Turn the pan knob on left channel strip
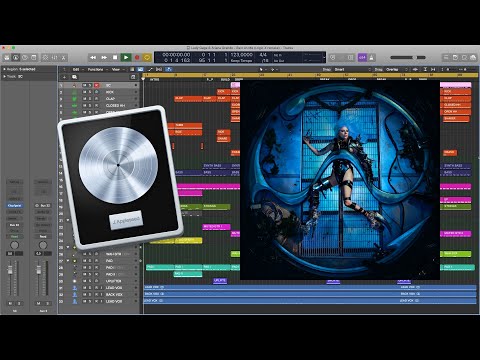 click(x=14, y=245)
